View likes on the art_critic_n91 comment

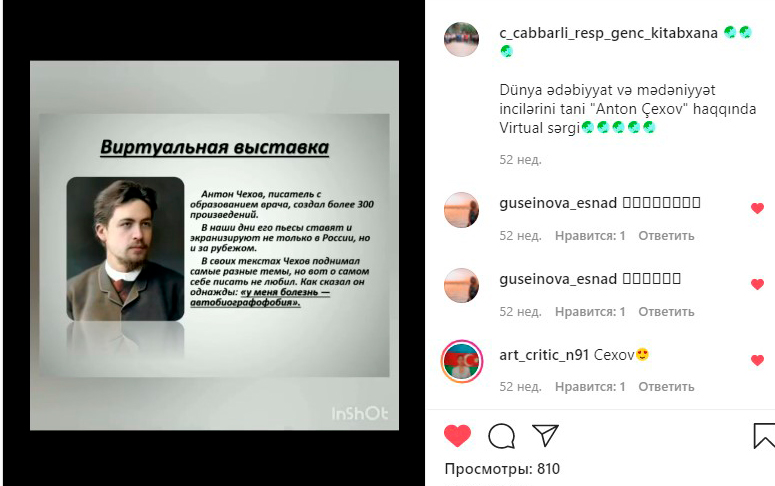(590, 387)
